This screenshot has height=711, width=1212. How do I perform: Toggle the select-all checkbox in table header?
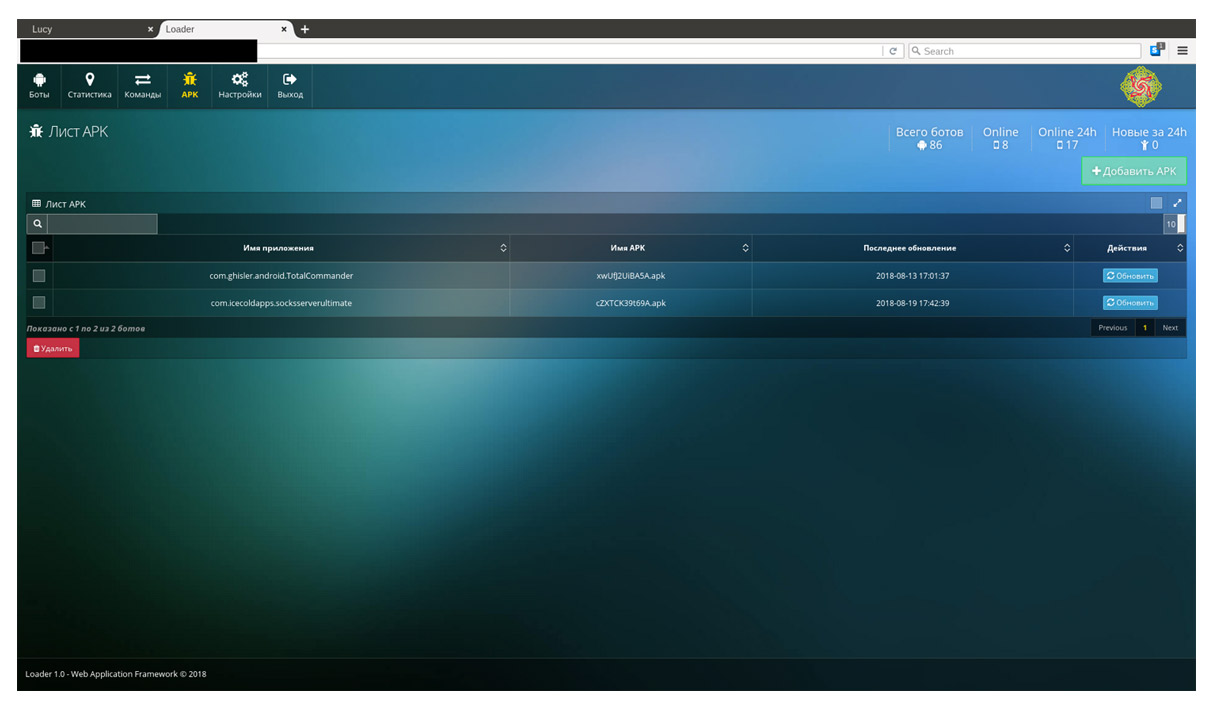click(39, 248)
